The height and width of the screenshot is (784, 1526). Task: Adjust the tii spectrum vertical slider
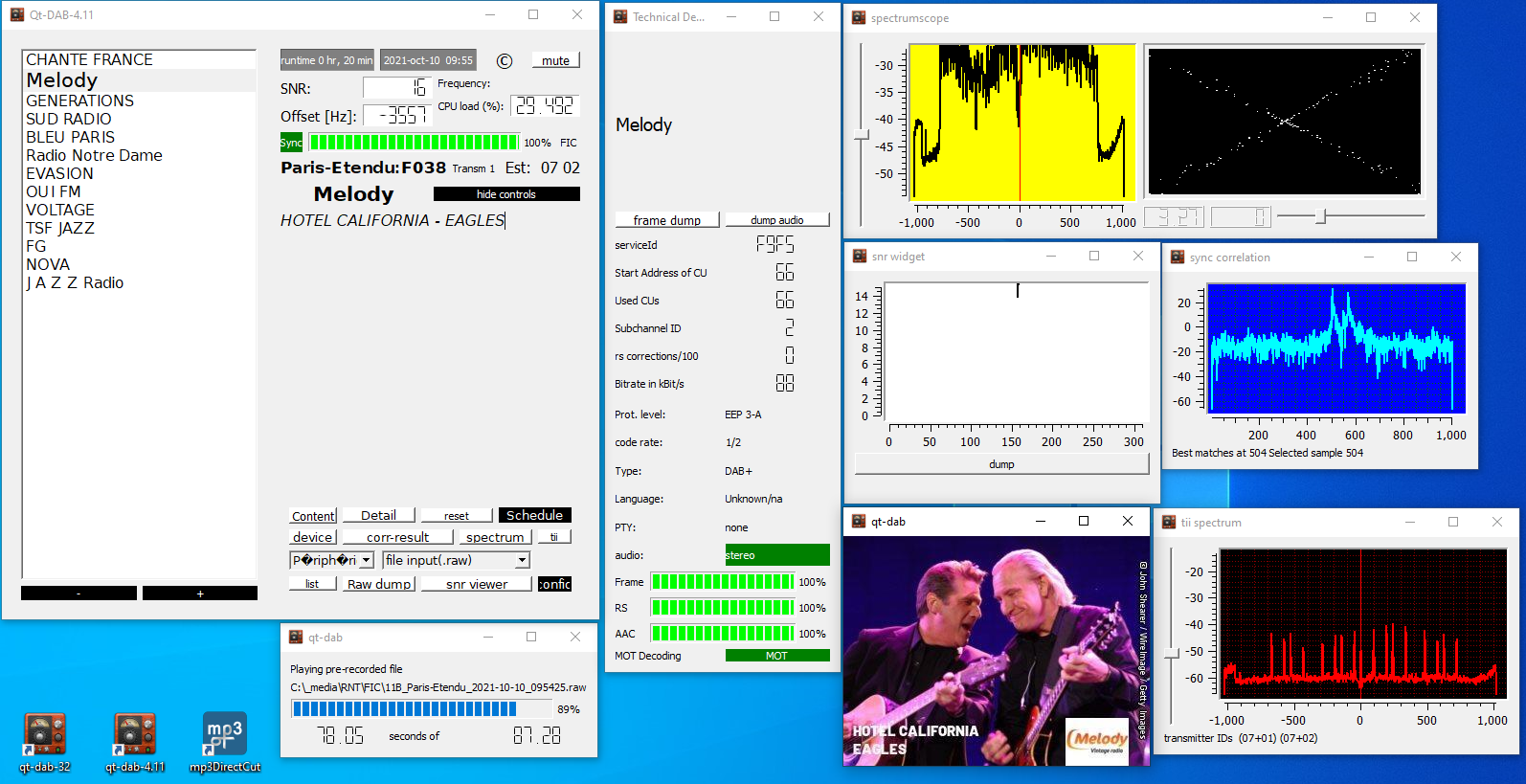click(1171, 654)
